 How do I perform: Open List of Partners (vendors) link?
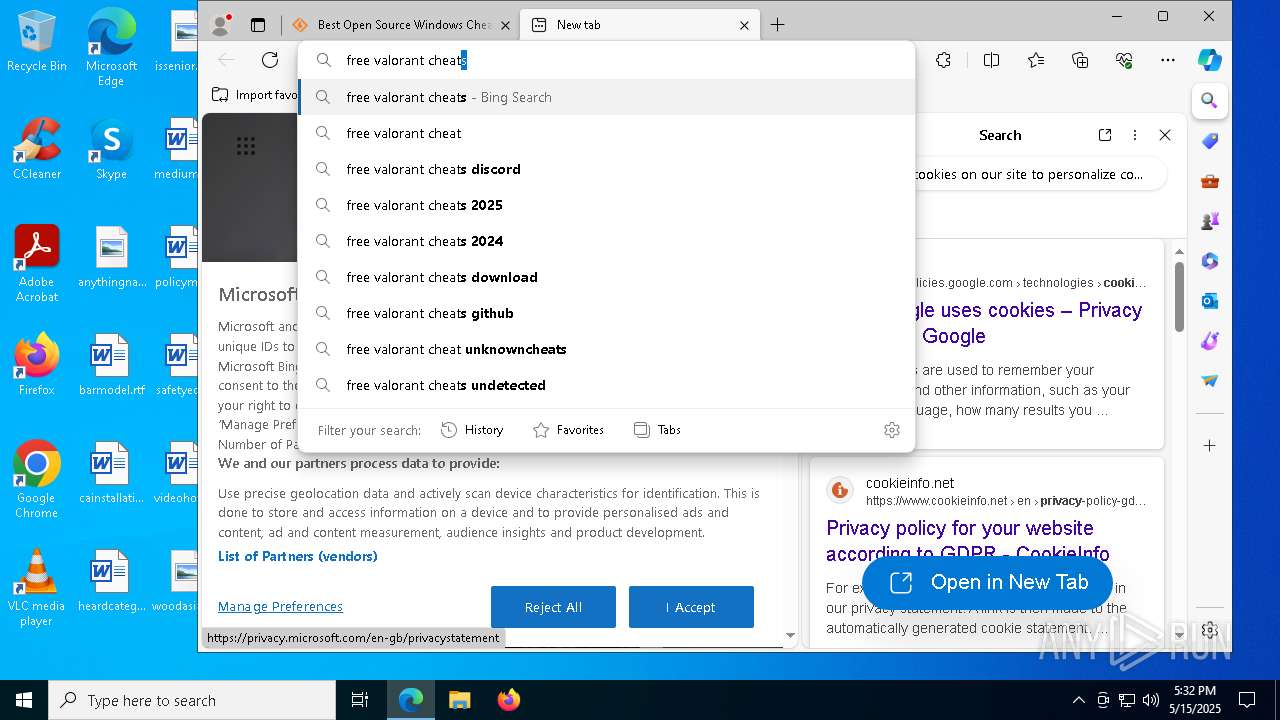click(298, 556)
